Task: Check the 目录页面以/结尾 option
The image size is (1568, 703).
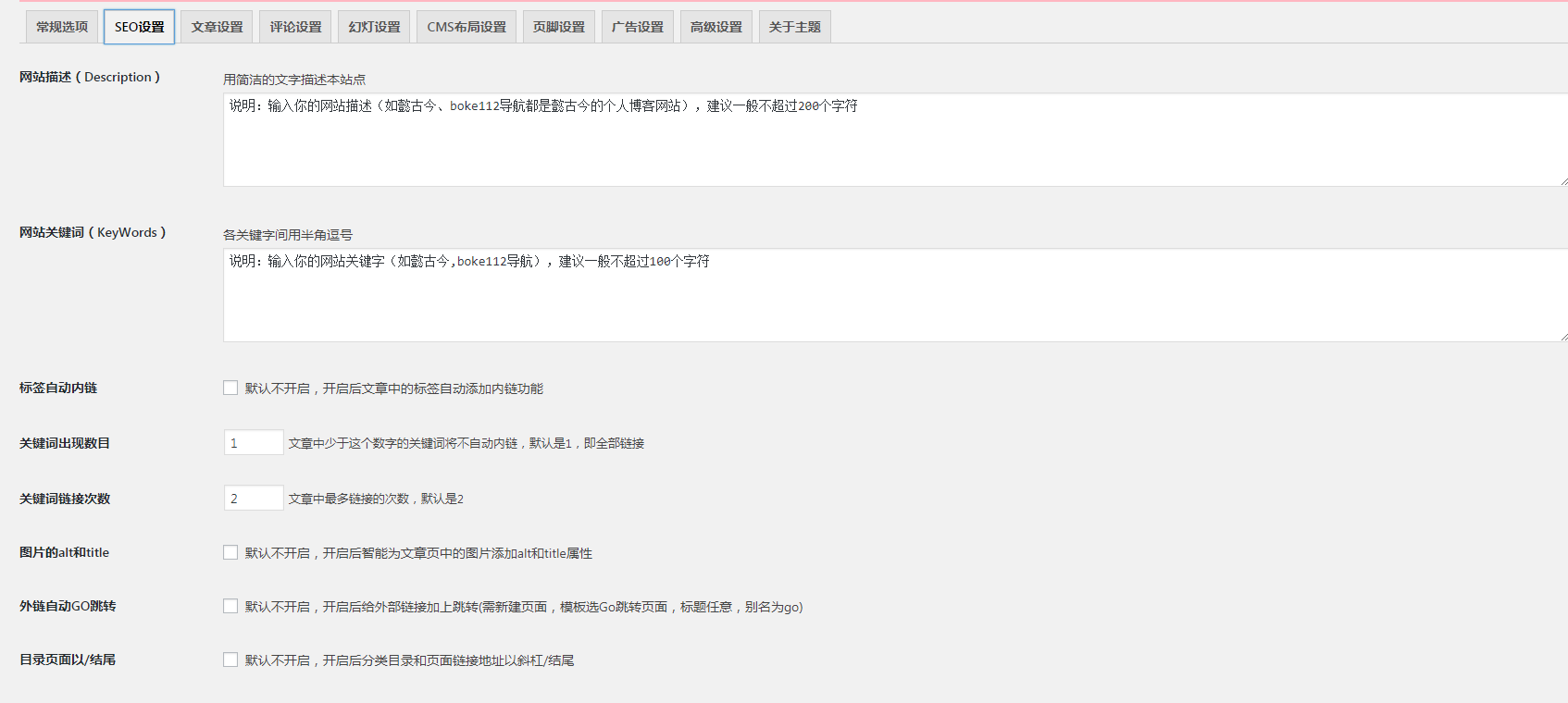Action: (230, 660)
